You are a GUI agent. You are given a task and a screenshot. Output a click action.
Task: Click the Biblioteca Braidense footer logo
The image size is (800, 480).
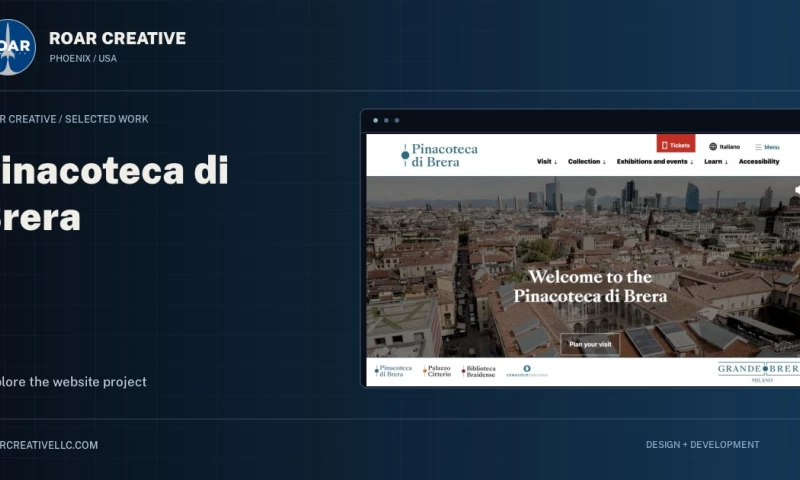tap(478, 371)
